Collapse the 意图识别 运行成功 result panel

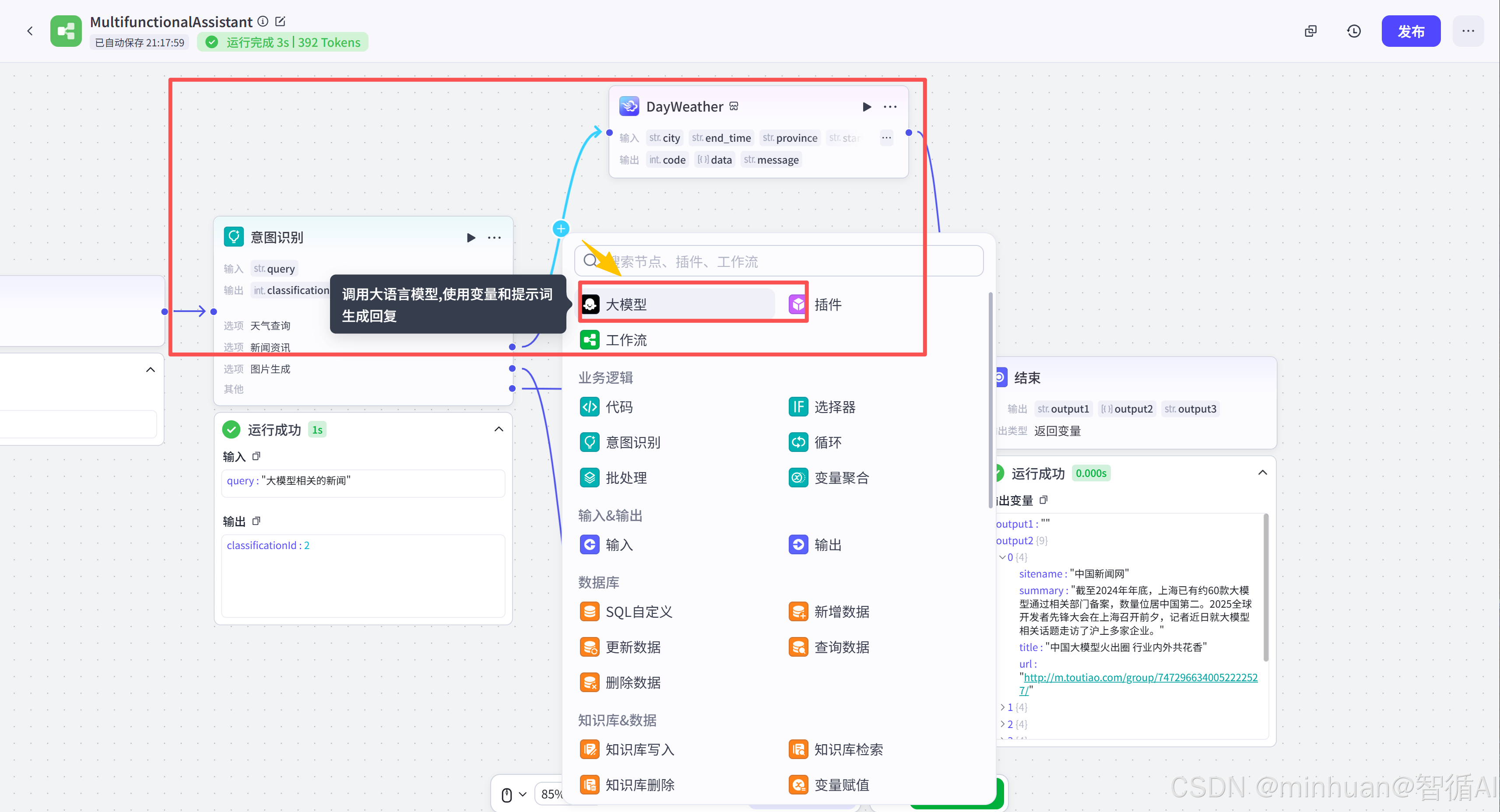pos(499,430)
